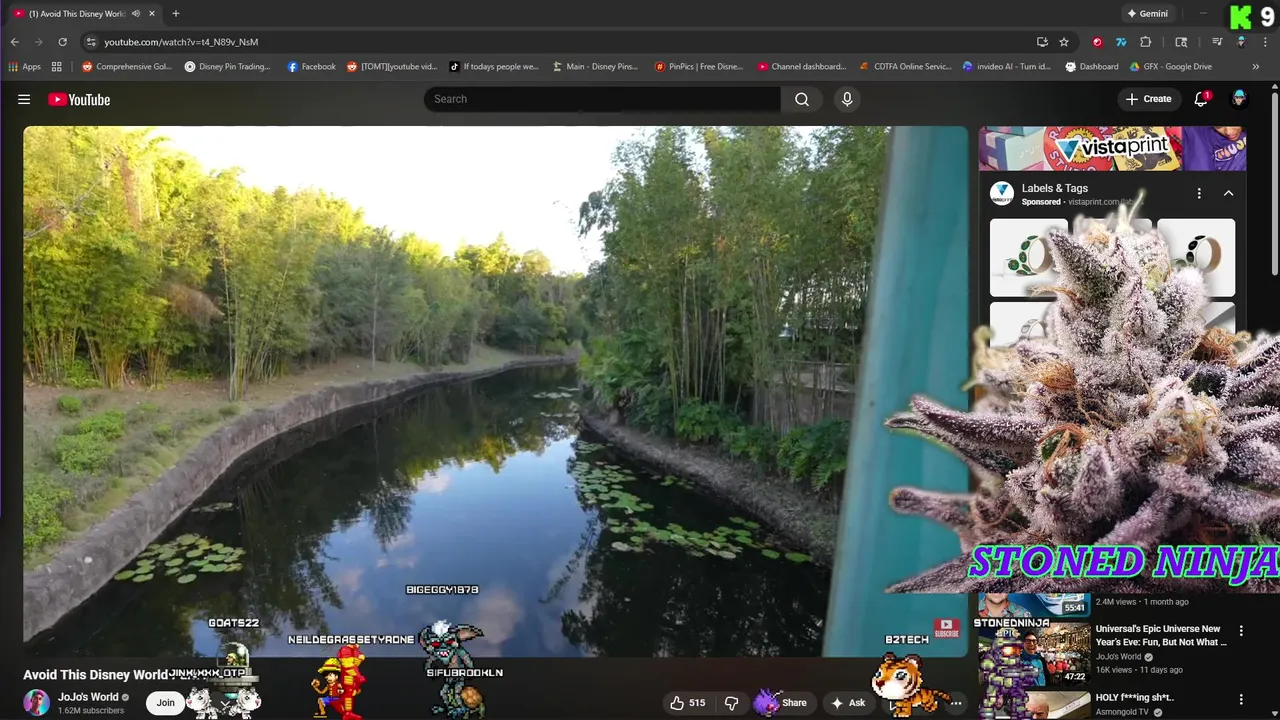Open the JoJo's World channel name link
Screen dimensions: 1280x720
88,697
